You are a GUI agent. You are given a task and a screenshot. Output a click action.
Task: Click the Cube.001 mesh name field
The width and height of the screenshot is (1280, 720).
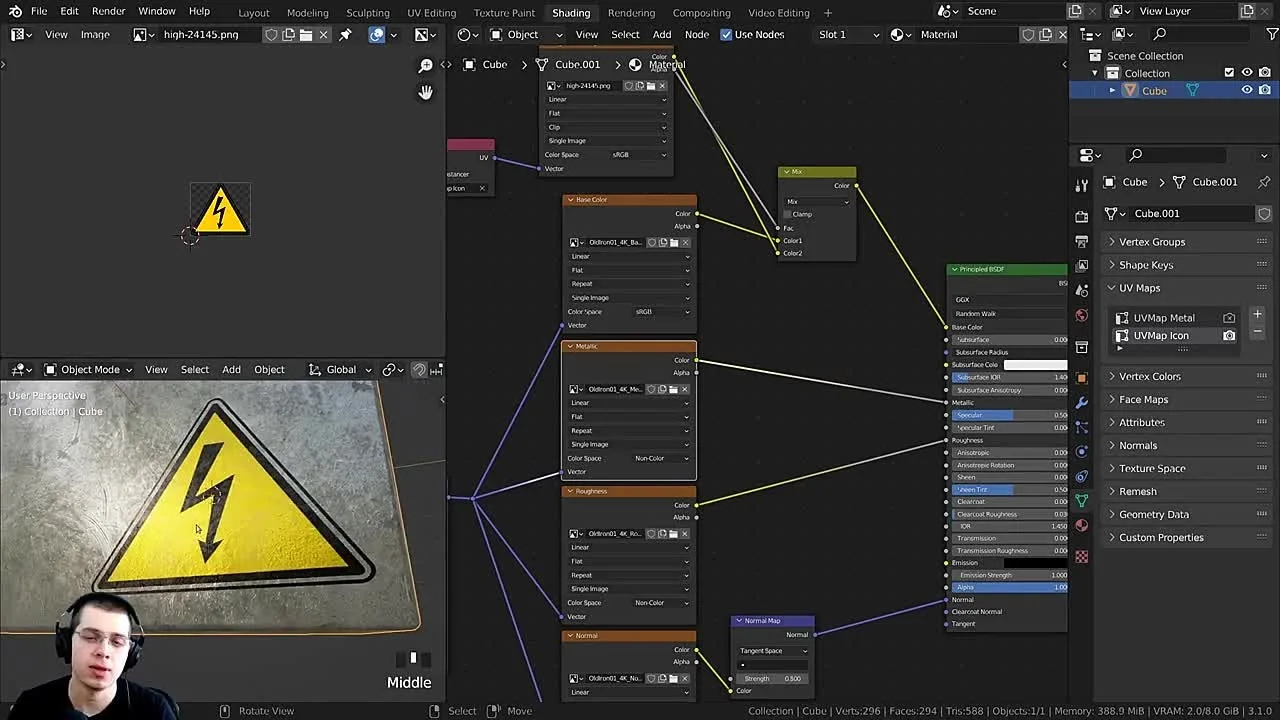click(x=1191, y=214)
